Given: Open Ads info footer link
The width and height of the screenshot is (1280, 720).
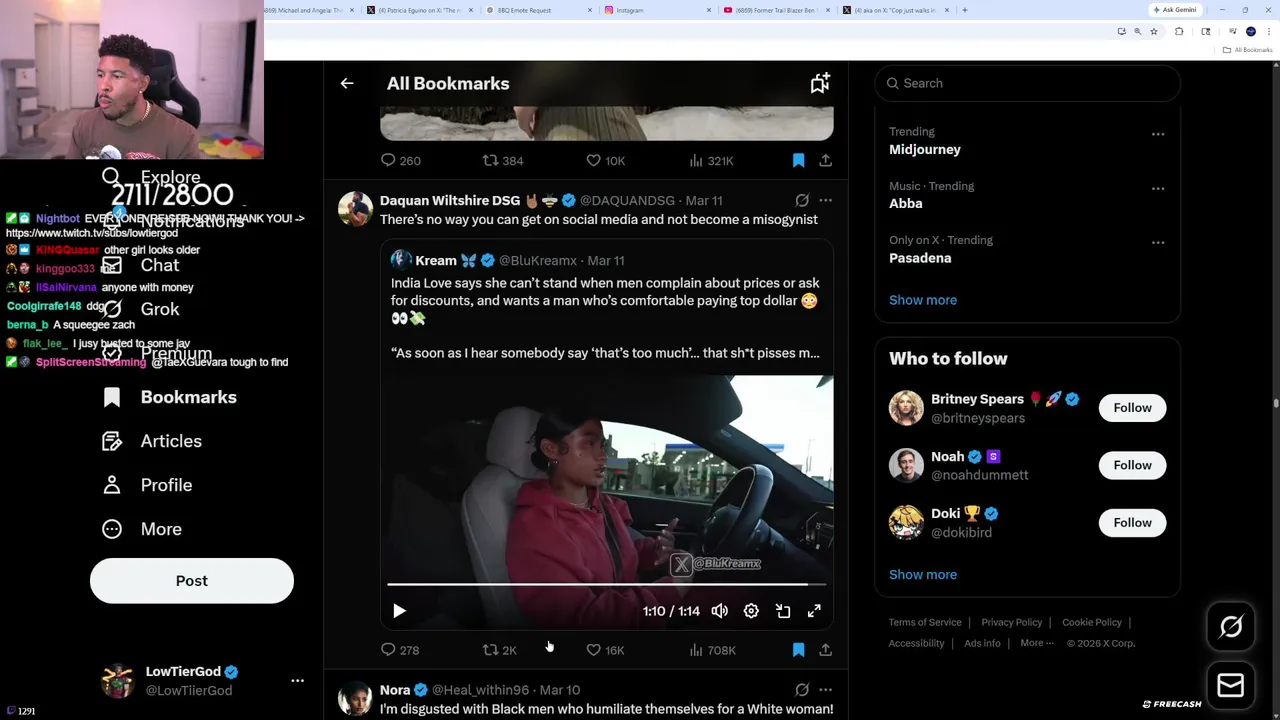Looking at the screenshot, I should click(x=982, y=643).
